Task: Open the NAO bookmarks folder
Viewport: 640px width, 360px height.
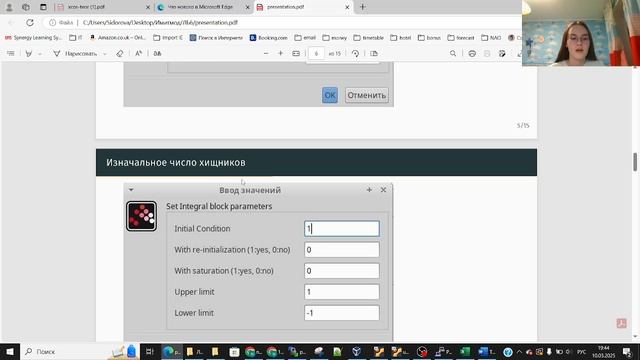Action: (x=491, y=38)
